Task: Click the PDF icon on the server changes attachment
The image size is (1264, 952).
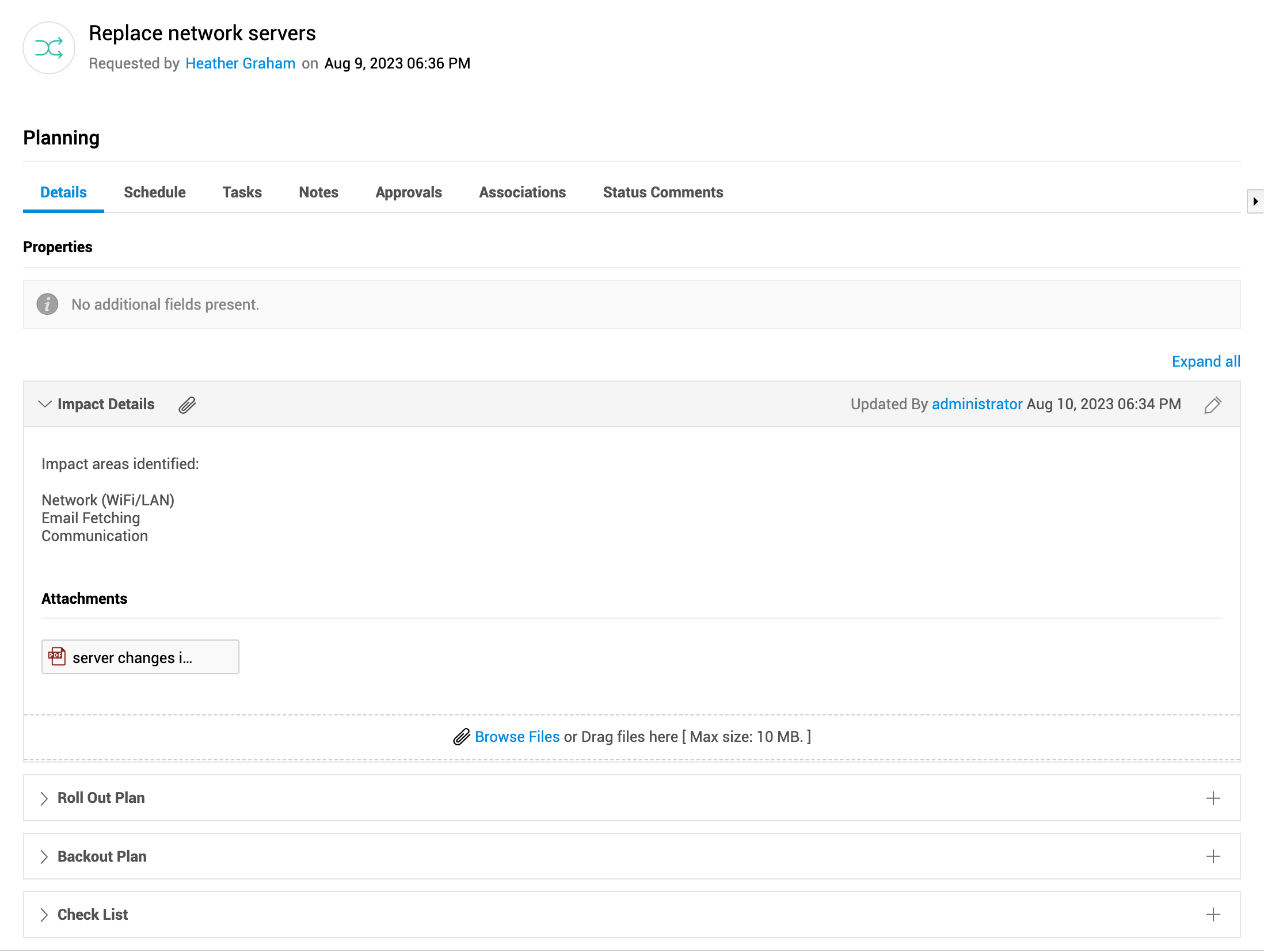Action: click(x=57, y=657)
